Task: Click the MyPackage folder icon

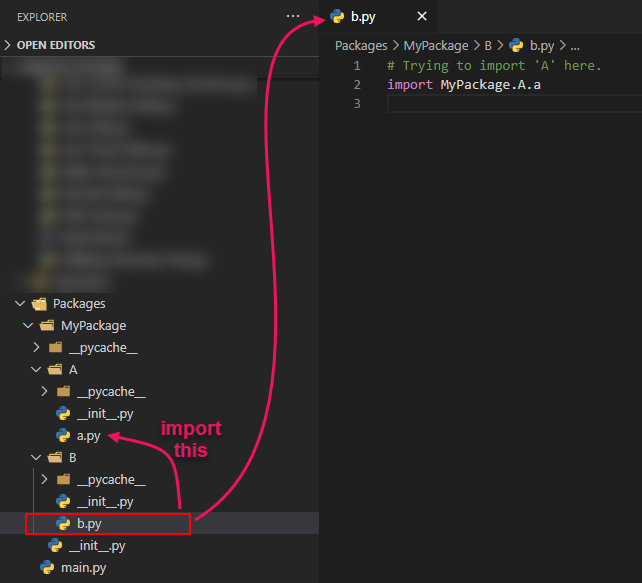Action: (x=47, y=325)
